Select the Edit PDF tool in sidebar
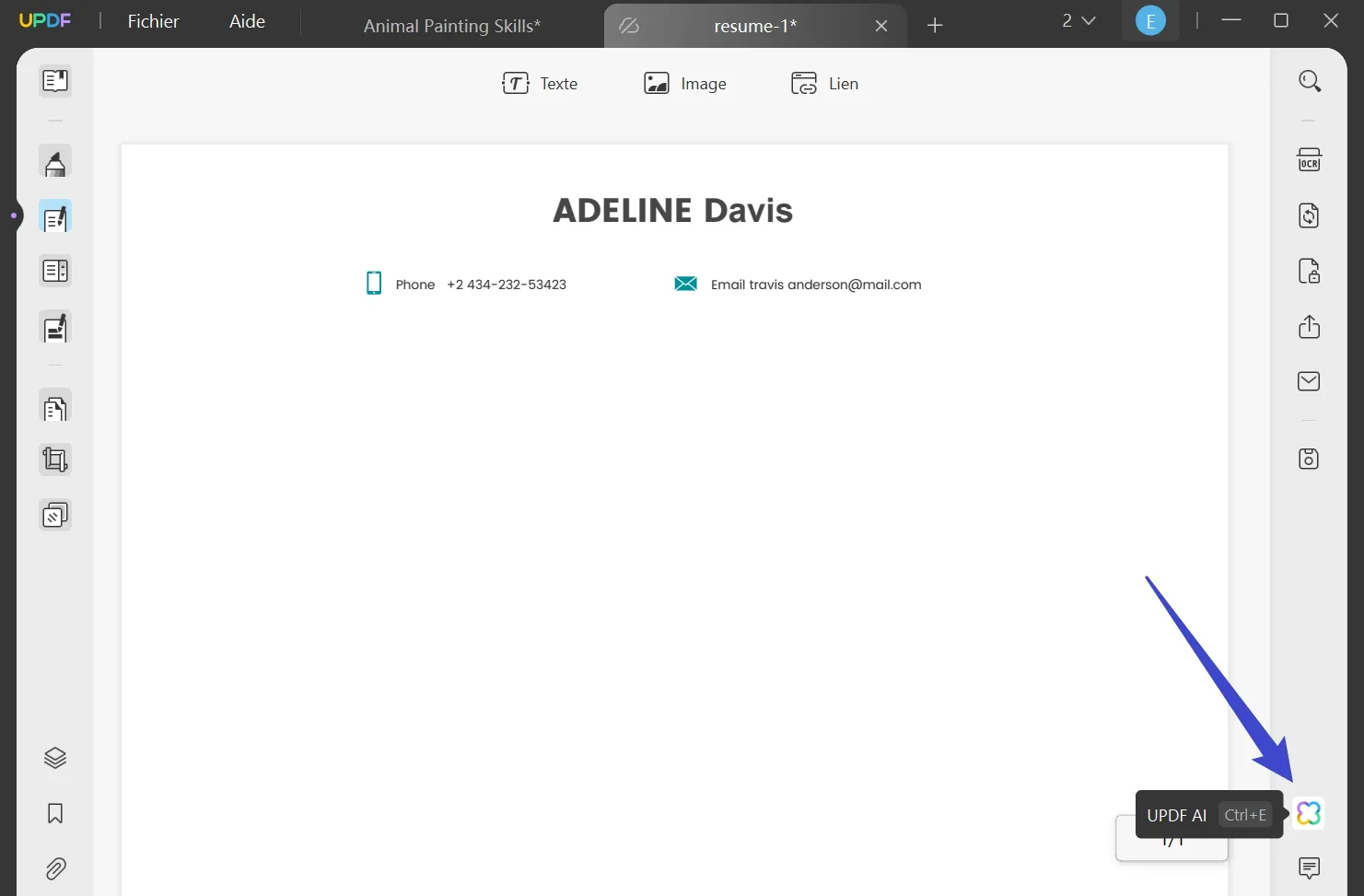The image size is (1364, 896). coord(55,217)
